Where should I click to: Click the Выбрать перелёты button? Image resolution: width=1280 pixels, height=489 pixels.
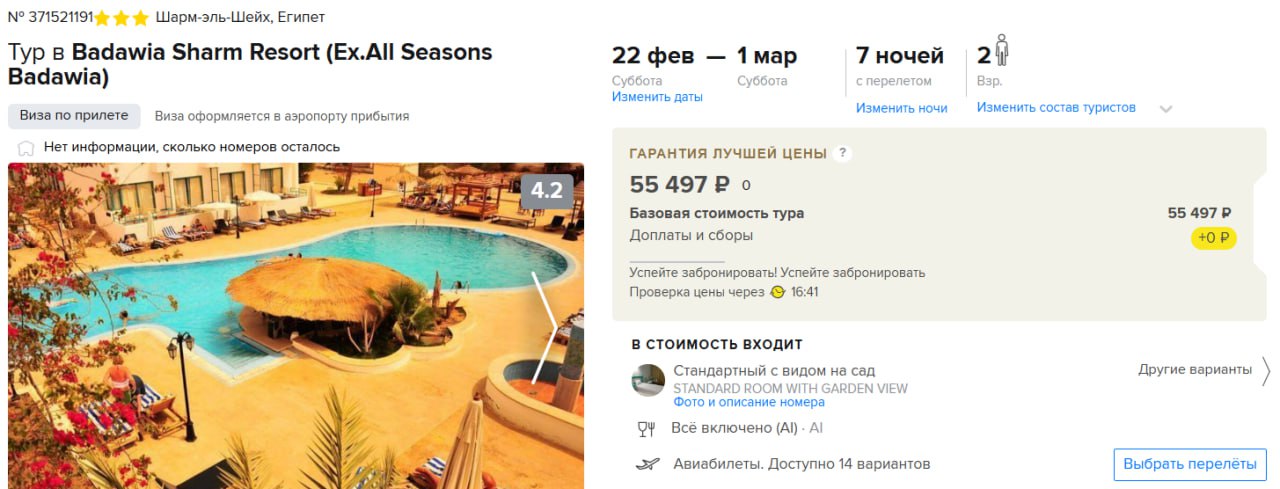tap(1190, 464)
